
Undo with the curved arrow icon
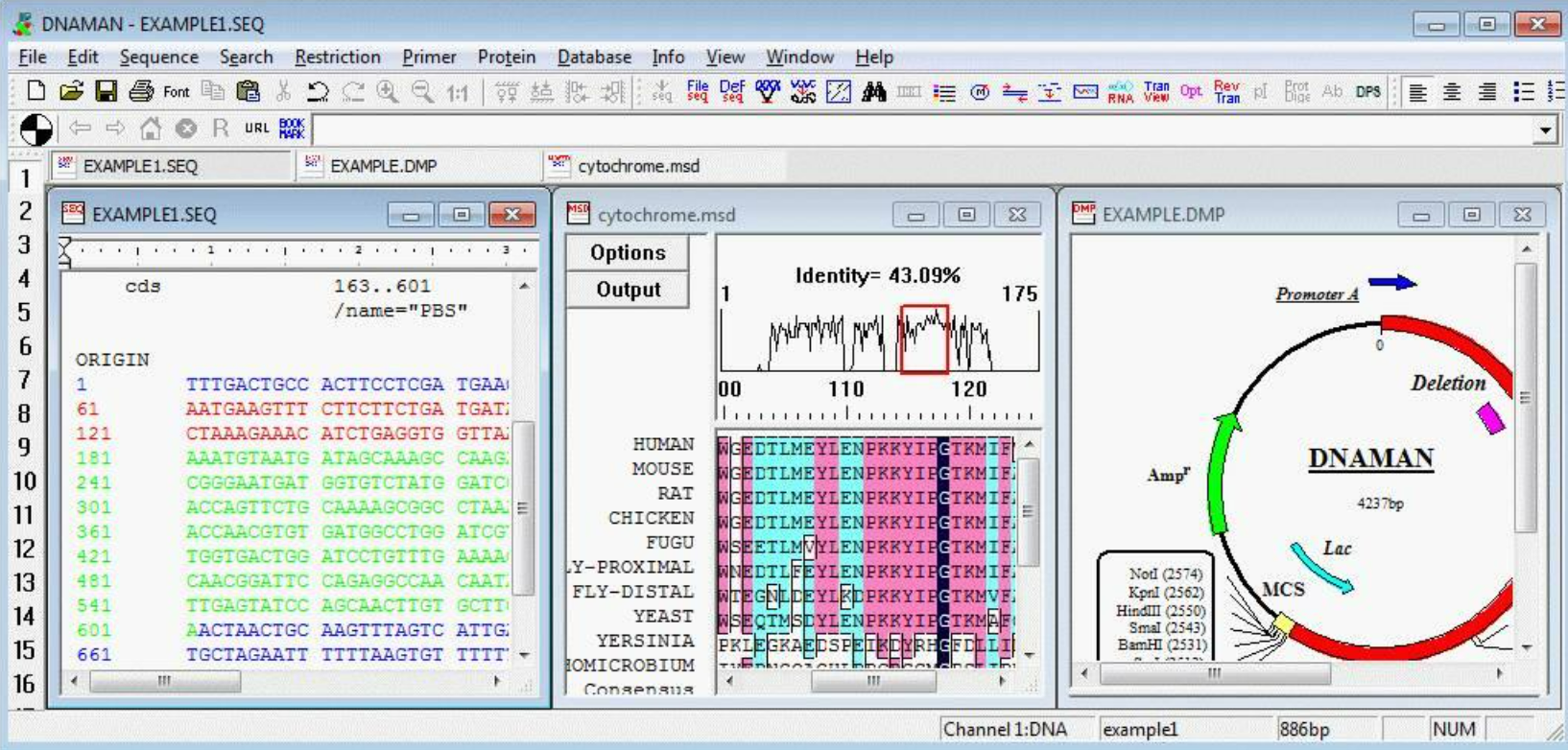point(318,92)
